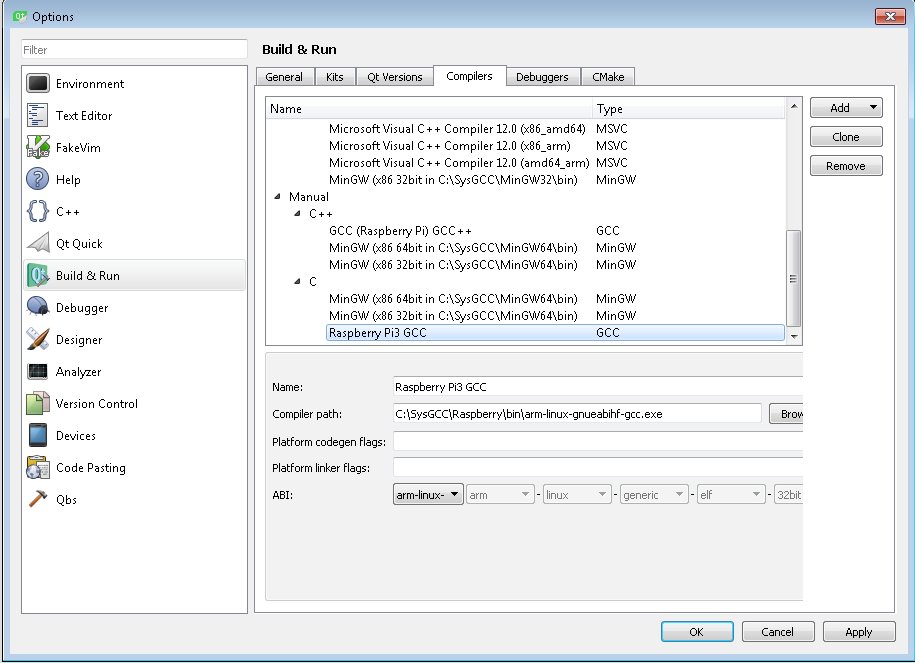Close the Options dialog
Screen dimensions: 915x663
tap(890, 16)
